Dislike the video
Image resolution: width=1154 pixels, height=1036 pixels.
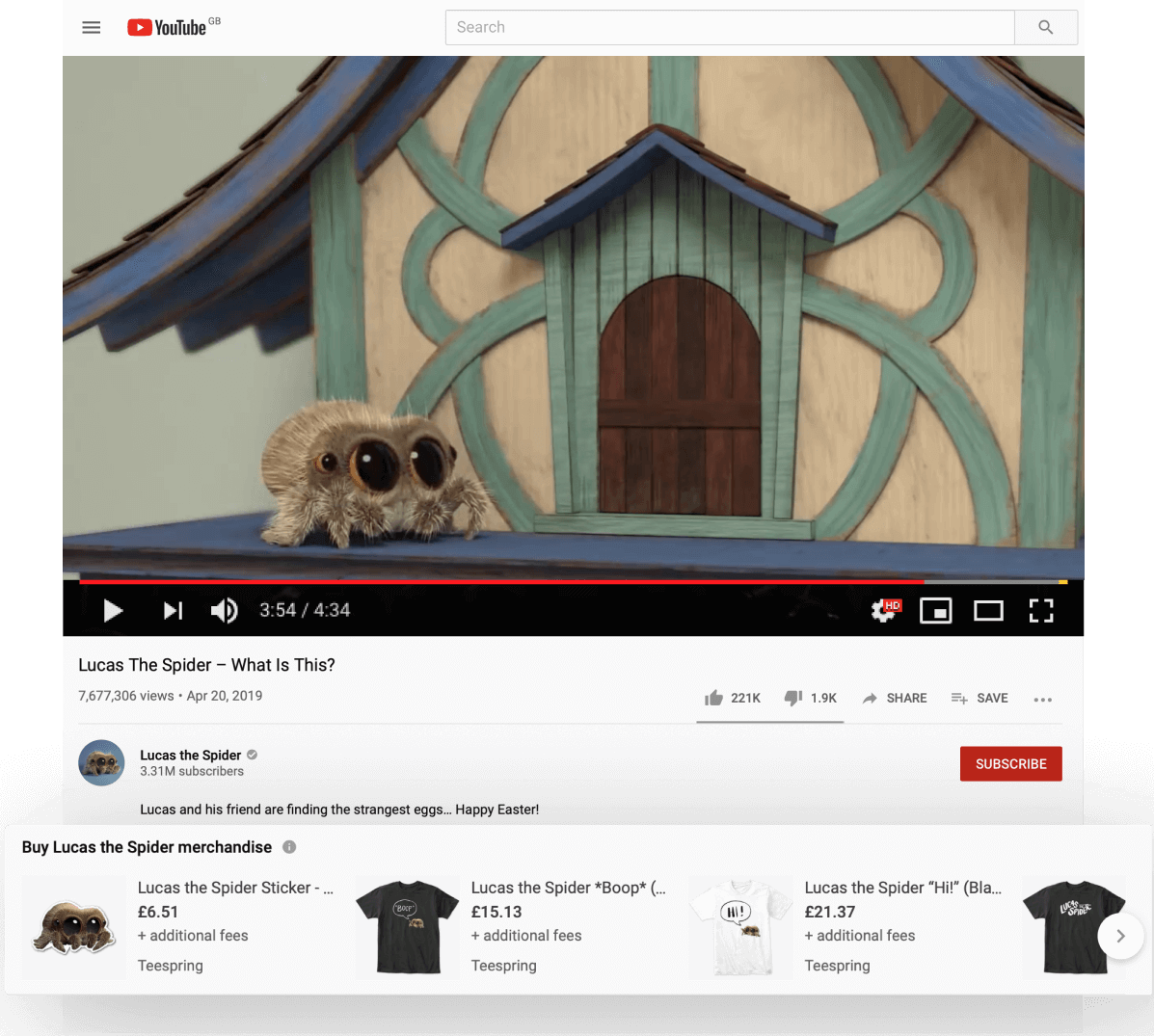pyautogui.click(x=792, y=698)
